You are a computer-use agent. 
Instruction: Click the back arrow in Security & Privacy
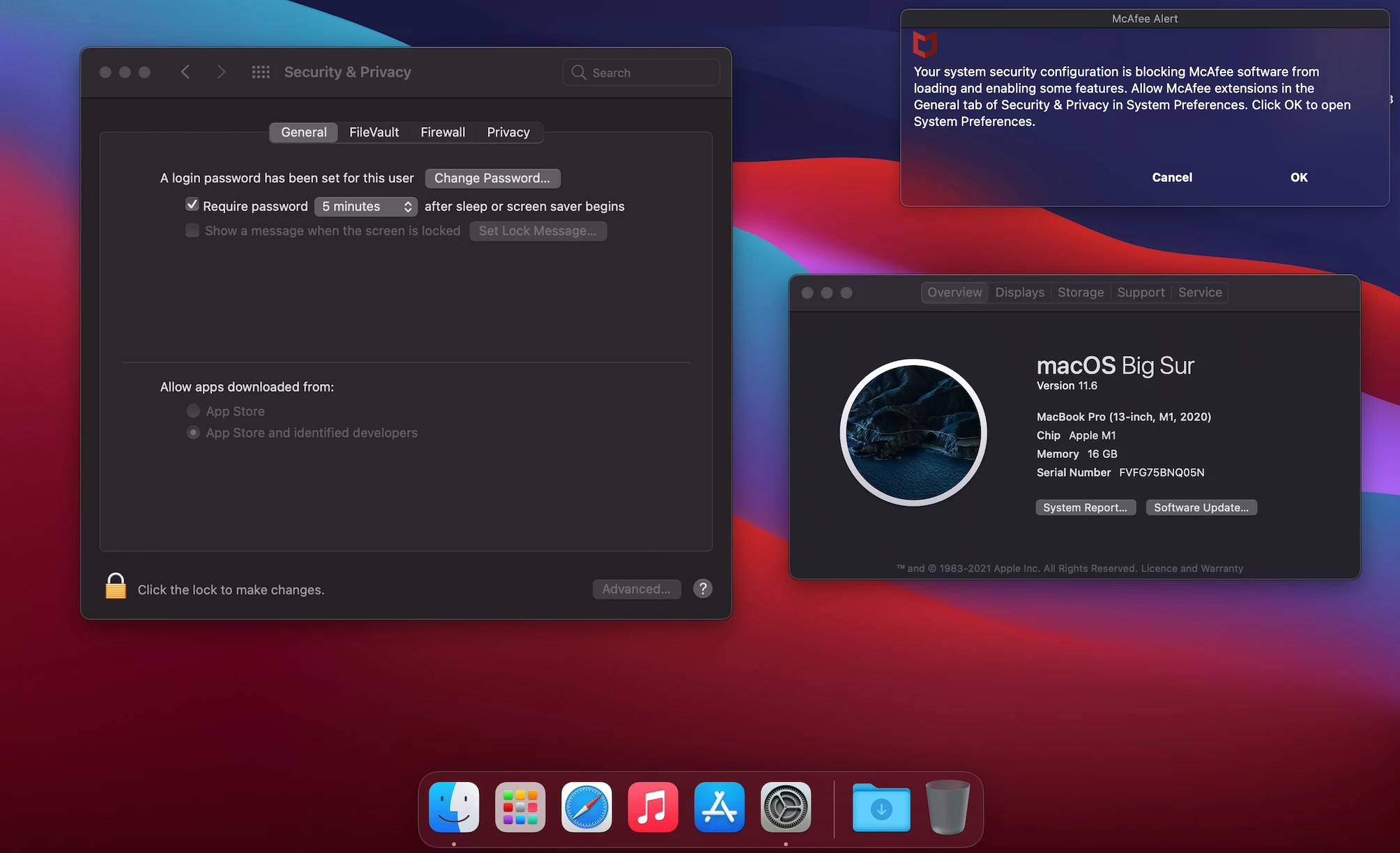coord(185,72)
